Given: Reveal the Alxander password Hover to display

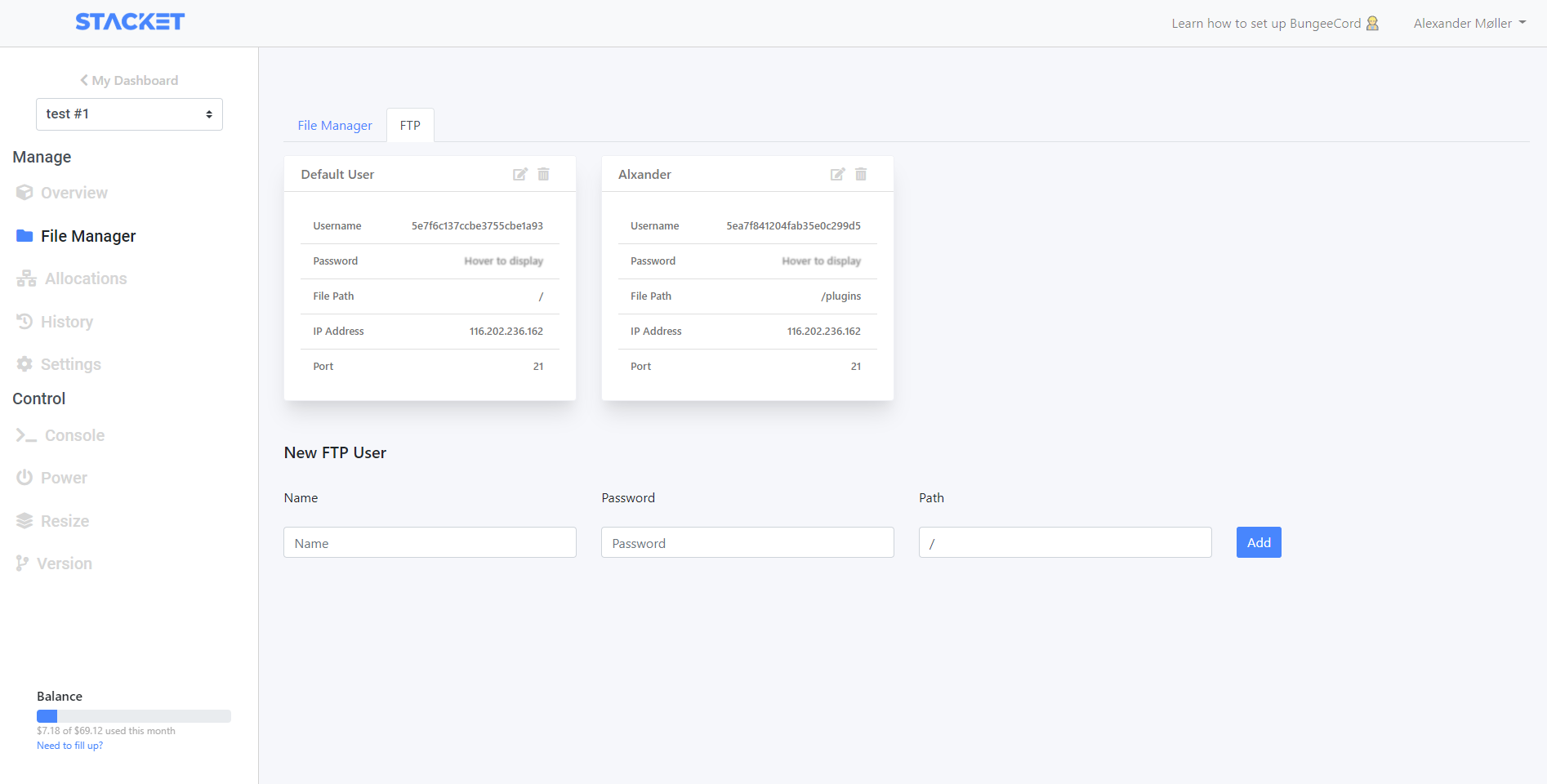Looking at the screenshot, I should (x=821, y=261).
